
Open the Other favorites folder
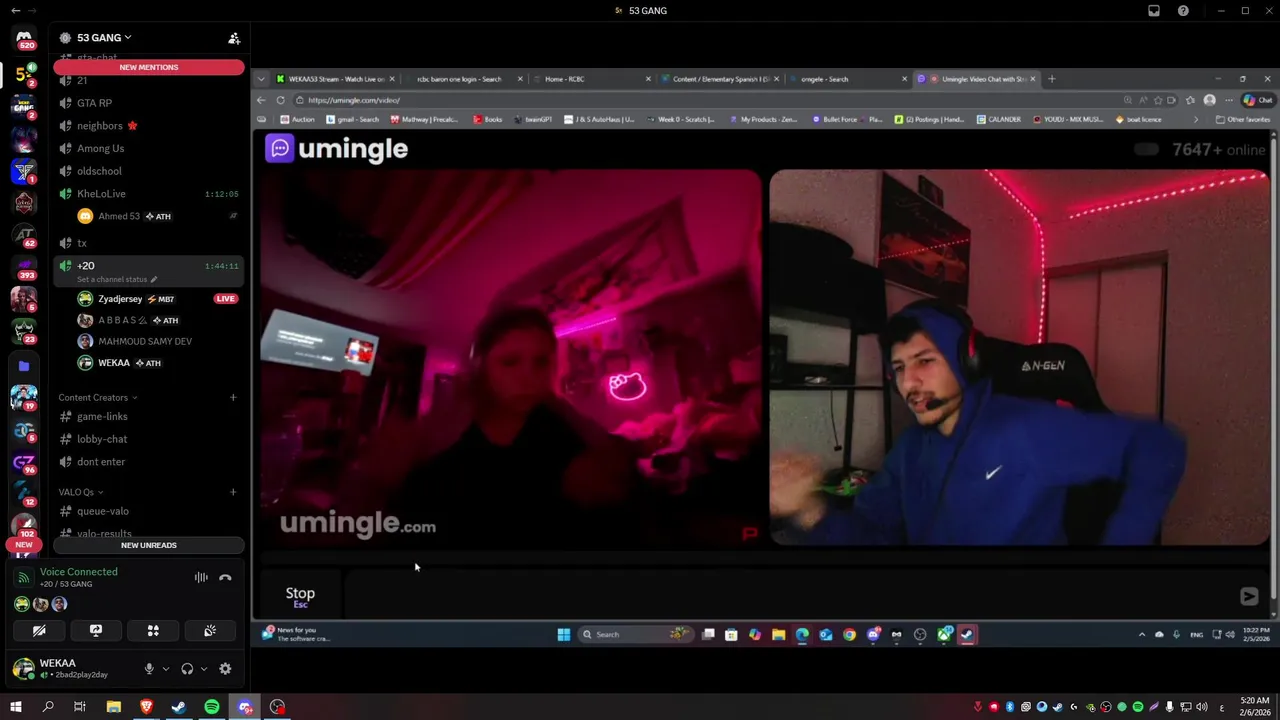coord(1242,119)
